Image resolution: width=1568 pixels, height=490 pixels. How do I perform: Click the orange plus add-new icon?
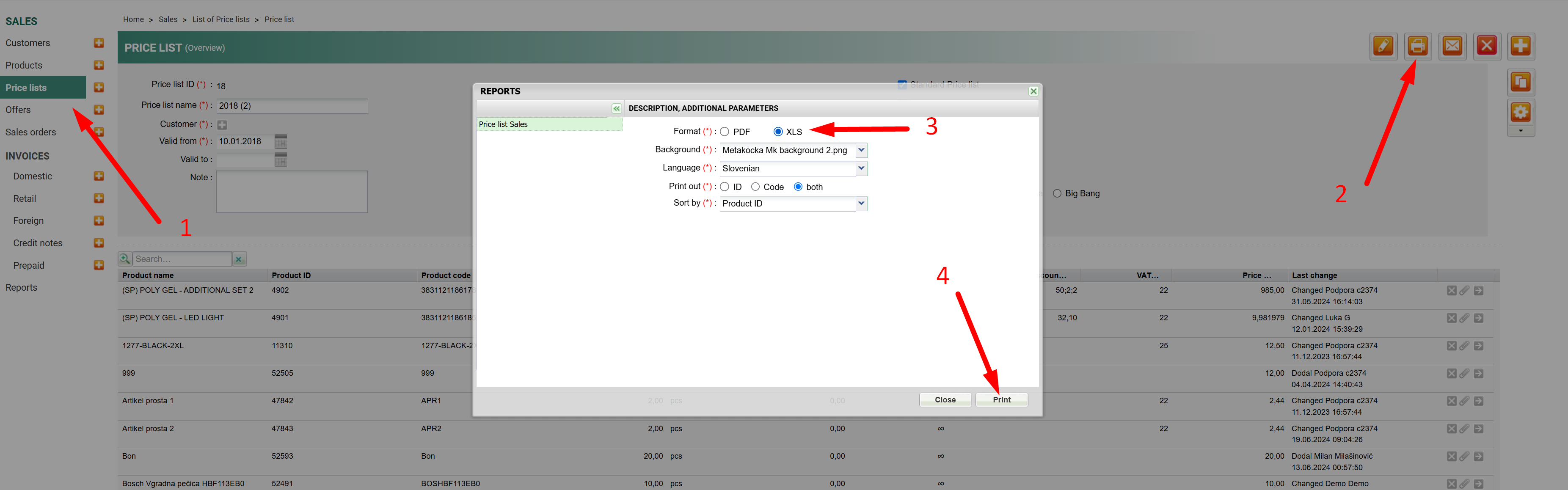coord(1521,46)
